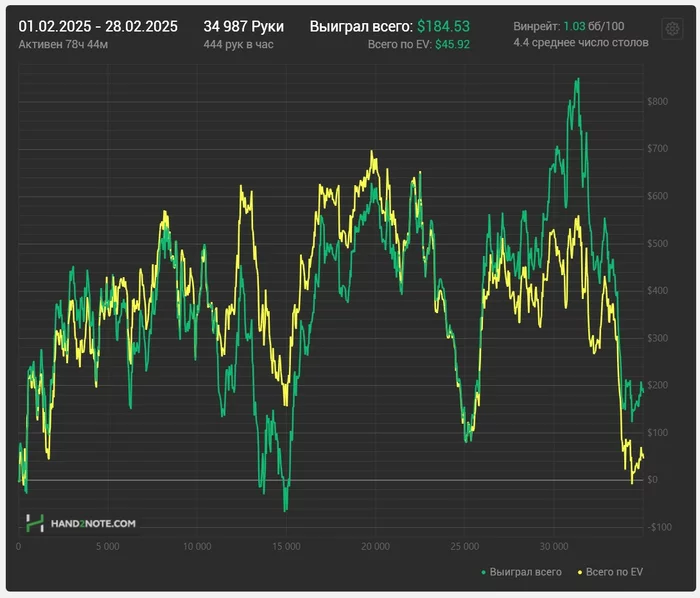Click the $800 y-axis label
This screenshot has height=598, width=700.
point(658,102)
